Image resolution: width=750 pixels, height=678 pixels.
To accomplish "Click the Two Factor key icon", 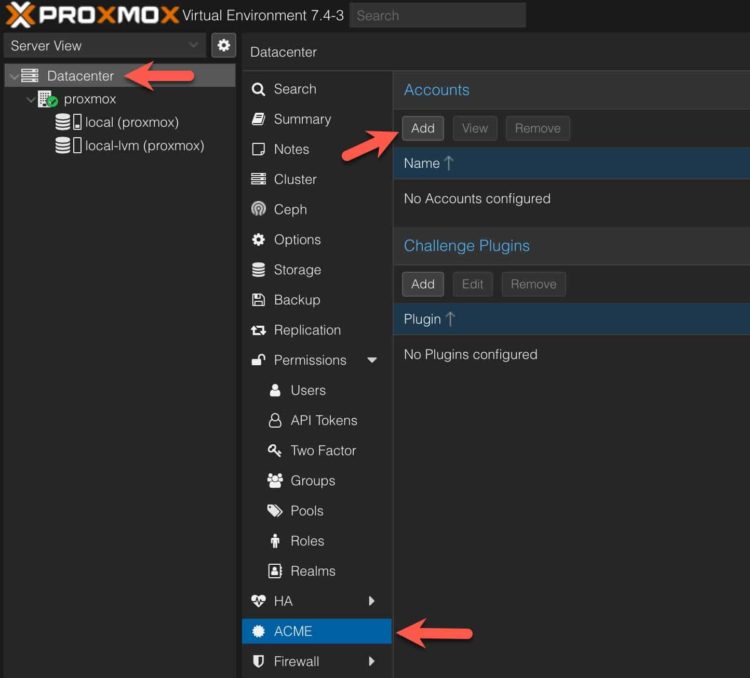I will (275, 451).
